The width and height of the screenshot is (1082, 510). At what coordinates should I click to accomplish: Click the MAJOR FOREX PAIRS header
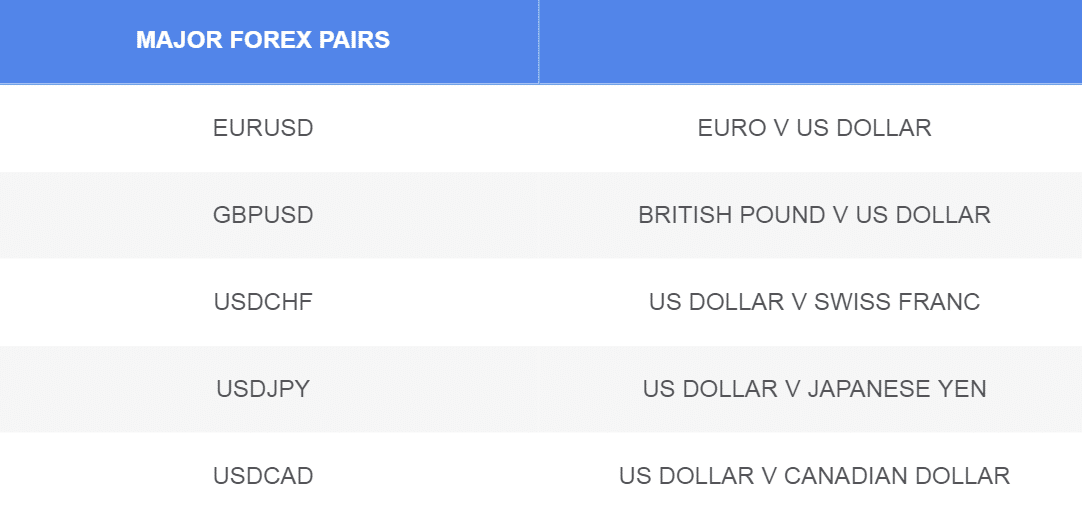click(263, 40)
